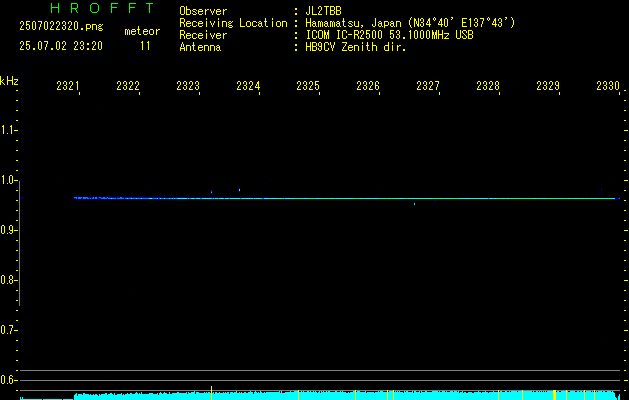Screen dimensions: 629x400
Task: Click the 0.6 kHz frequency label
Action: [x=8, y=380]
